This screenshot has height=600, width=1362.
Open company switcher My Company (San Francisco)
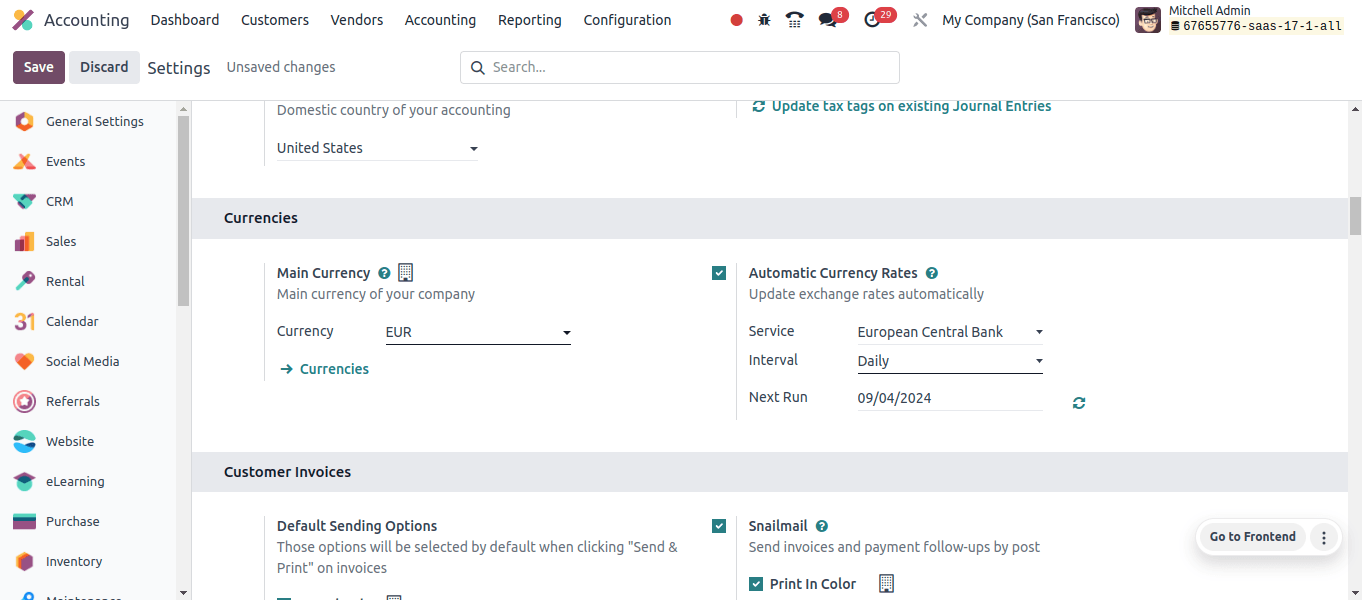click(1031, 20)
